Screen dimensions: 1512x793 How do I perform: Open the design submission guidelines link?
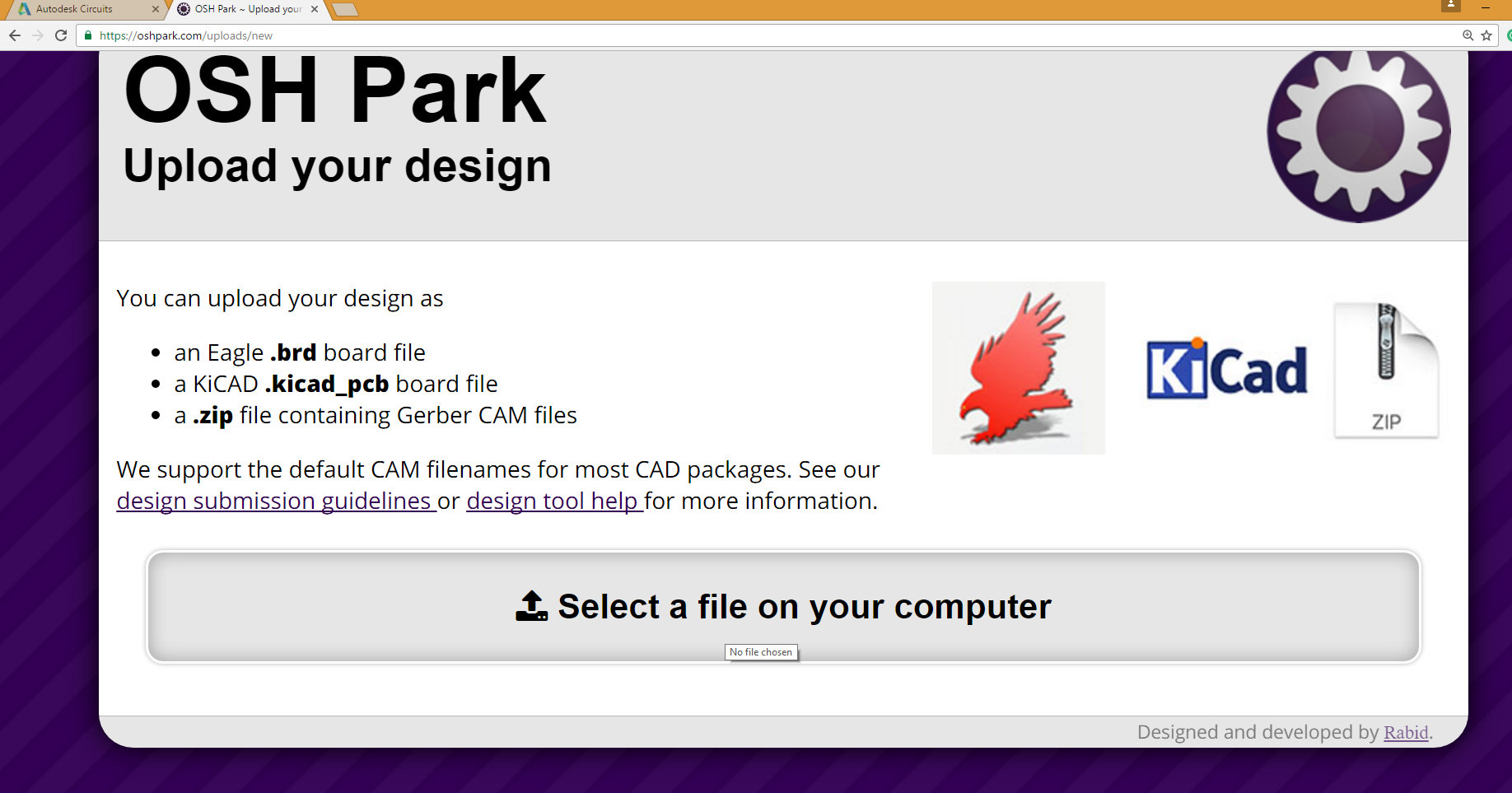click(x=276, y=501)
